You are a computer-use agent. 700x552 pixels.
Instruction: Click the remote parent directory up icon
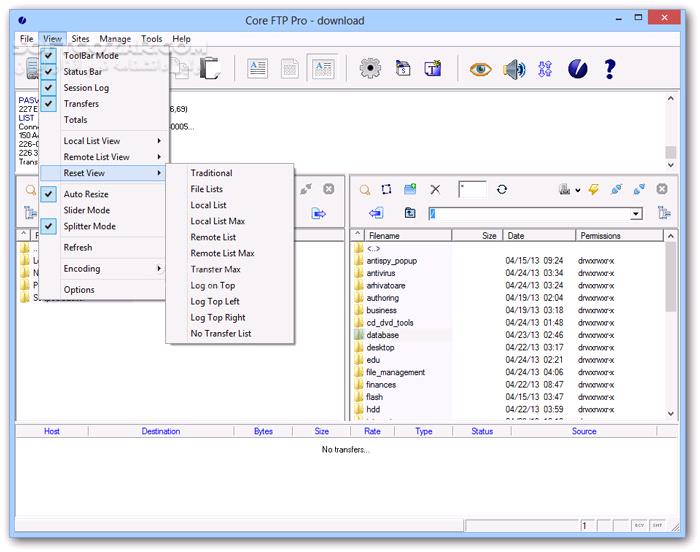tap(410, 213)
